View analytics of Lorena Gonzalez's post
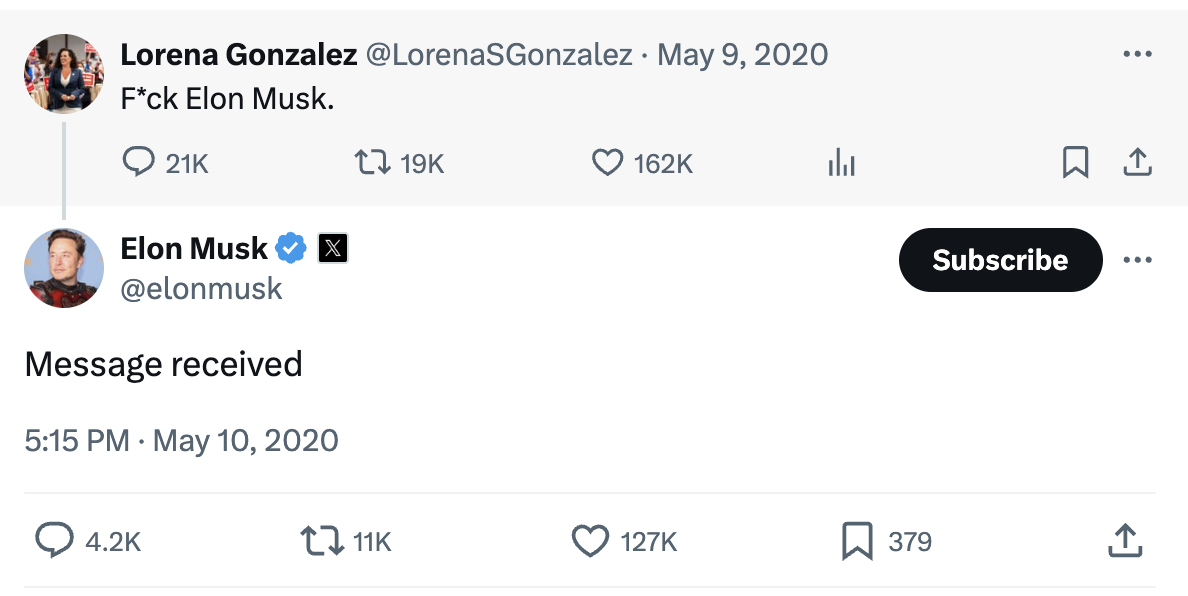1188x596 pixels. tap(841, 163)
